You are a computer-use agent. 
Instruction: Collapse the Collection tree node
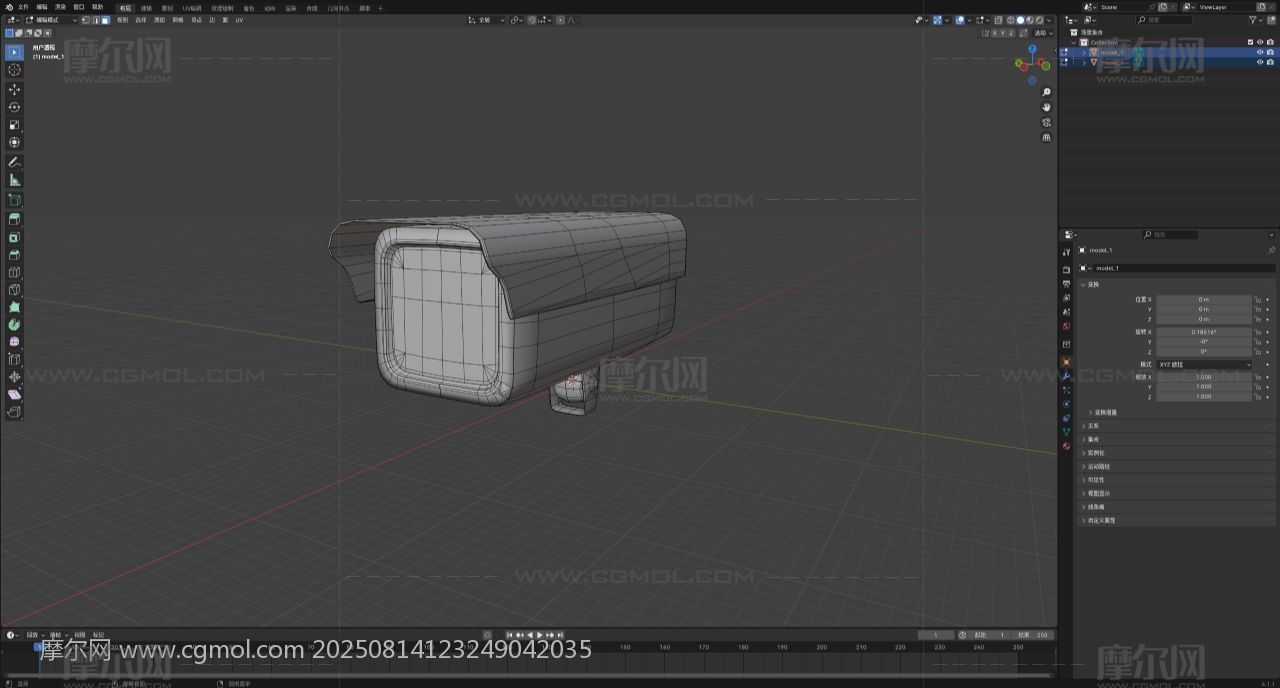(x=1074, y=42)
